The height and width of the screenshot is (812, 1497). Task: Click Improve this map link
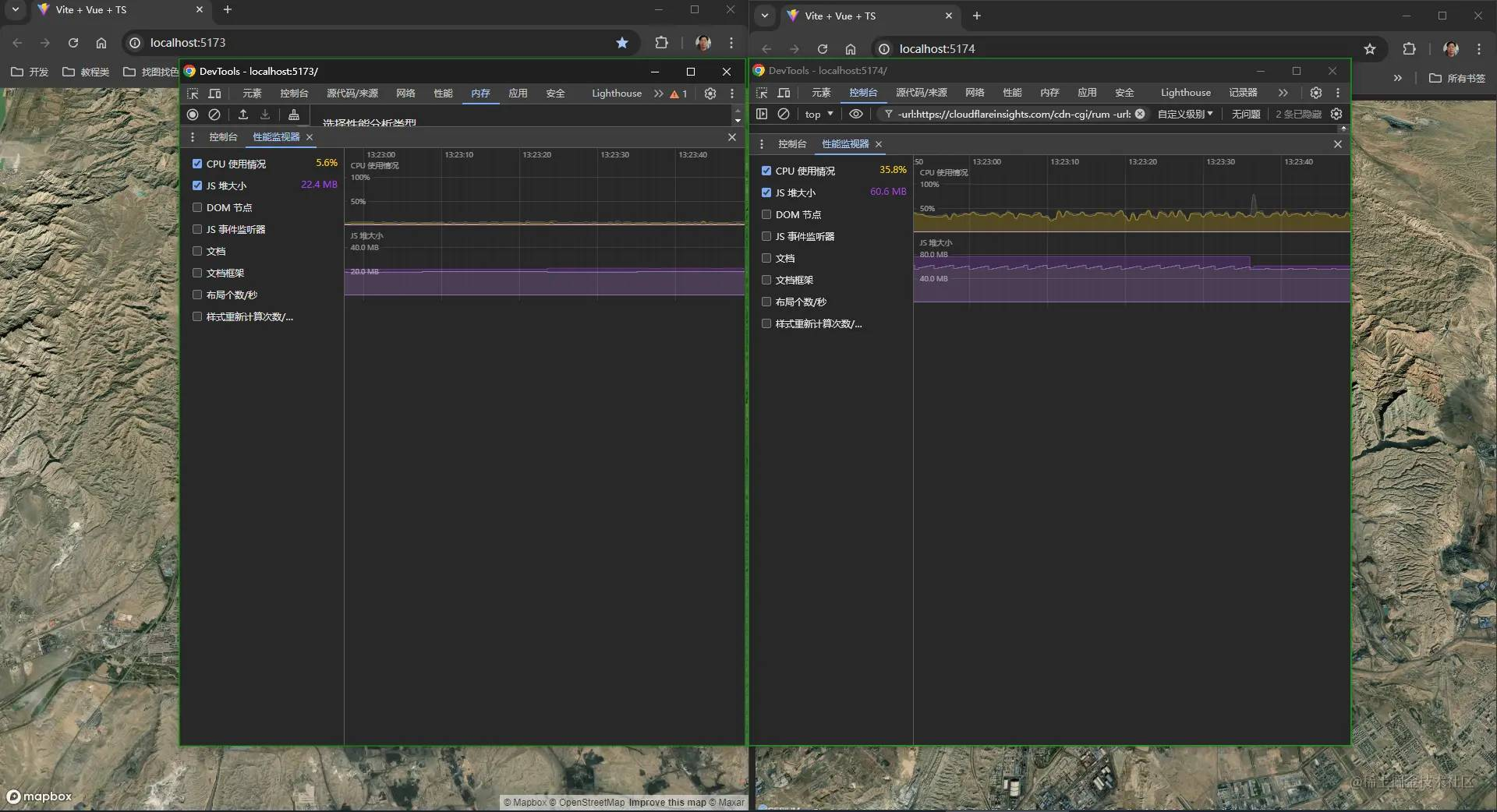(667, 803)
